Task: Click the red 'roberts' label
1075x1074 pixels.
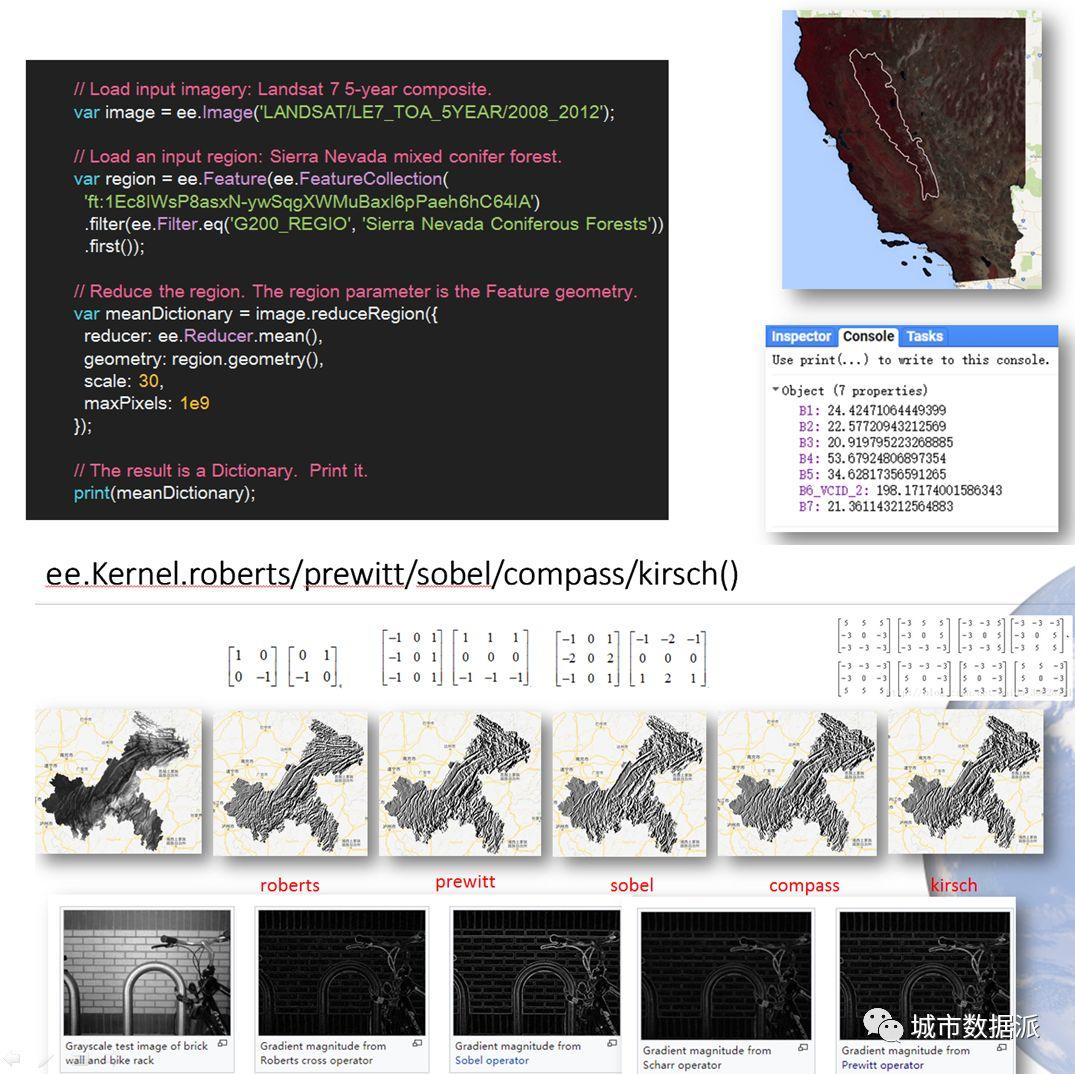Action: click(289, 885)
